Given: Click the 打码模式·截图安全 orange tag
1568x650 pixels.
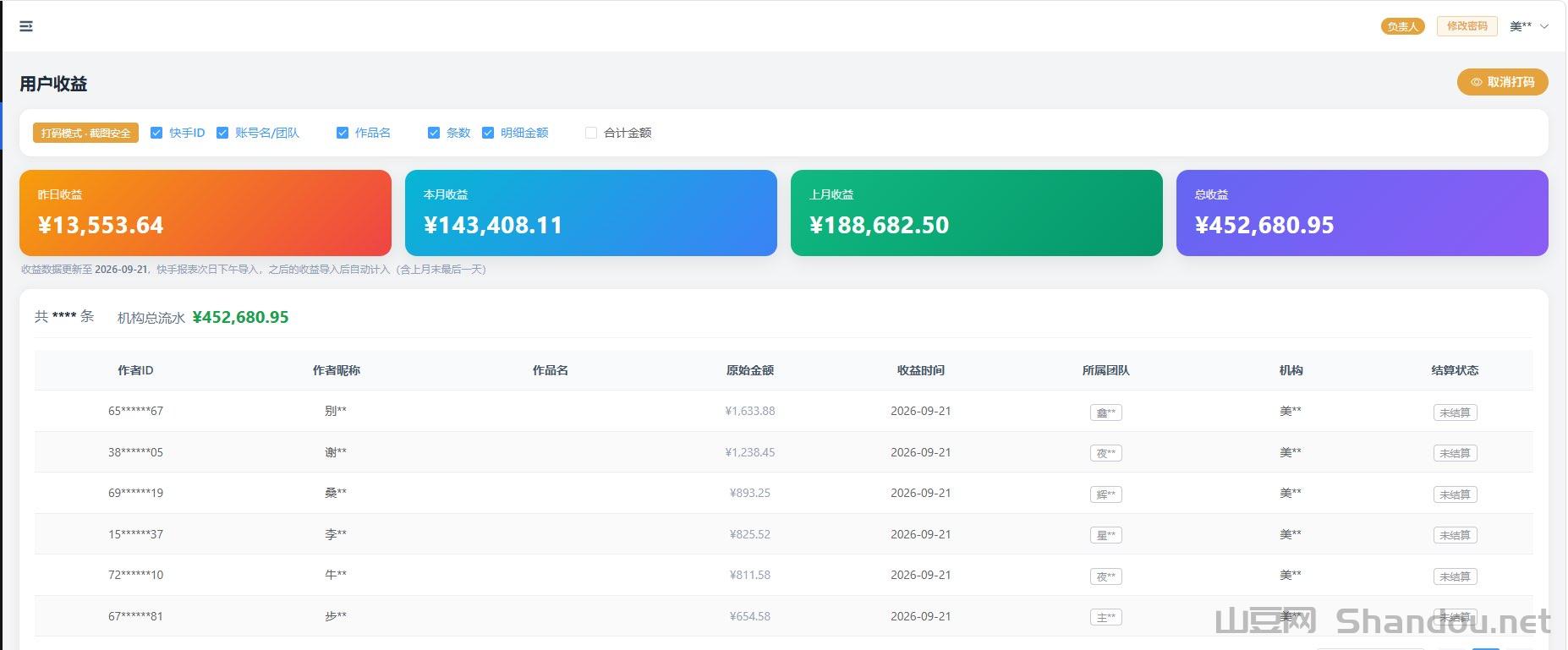Looking at the screenshot, I should coord(85,133).
